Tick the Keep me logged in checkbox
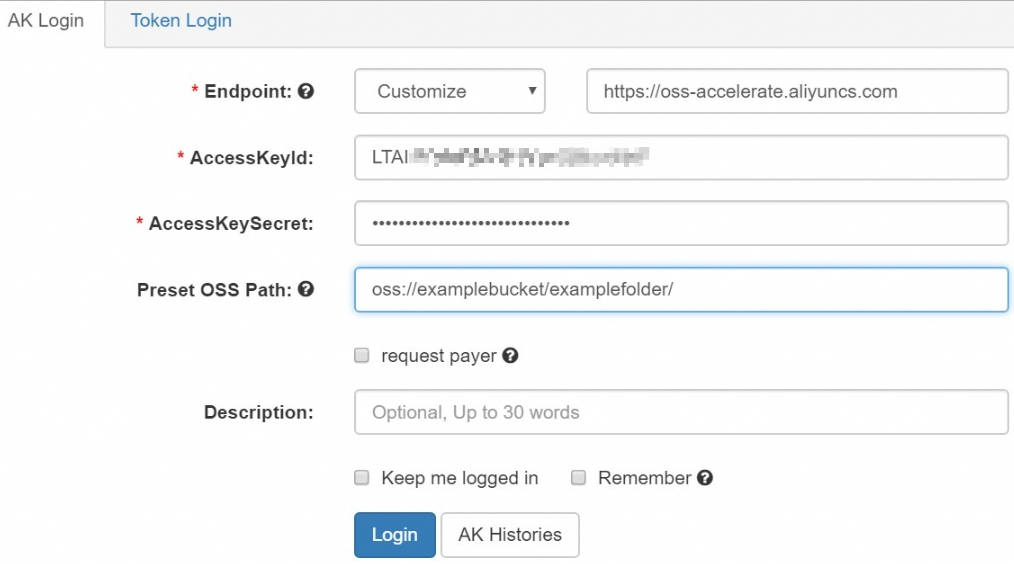Viewport: 1014px width, 564px height. tap(362, 478)
